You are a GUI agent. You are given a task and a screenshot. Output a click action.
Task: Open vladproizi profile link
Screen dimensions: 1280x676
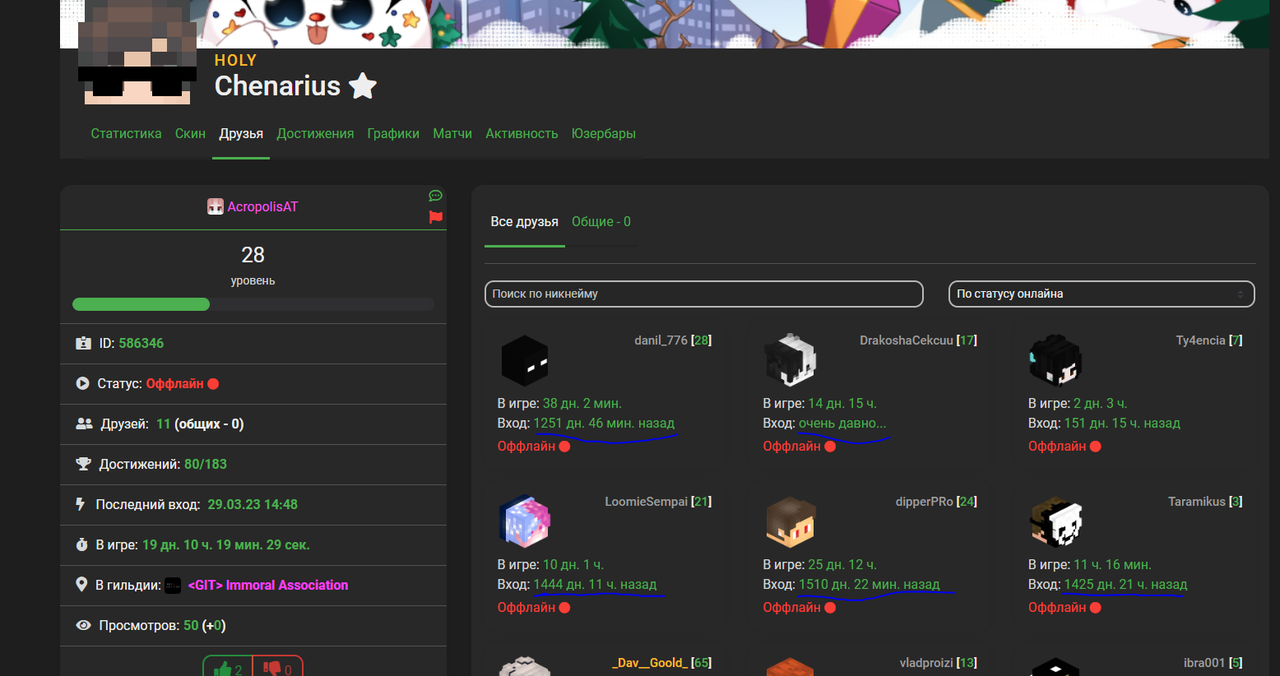(x=926, y=663)
